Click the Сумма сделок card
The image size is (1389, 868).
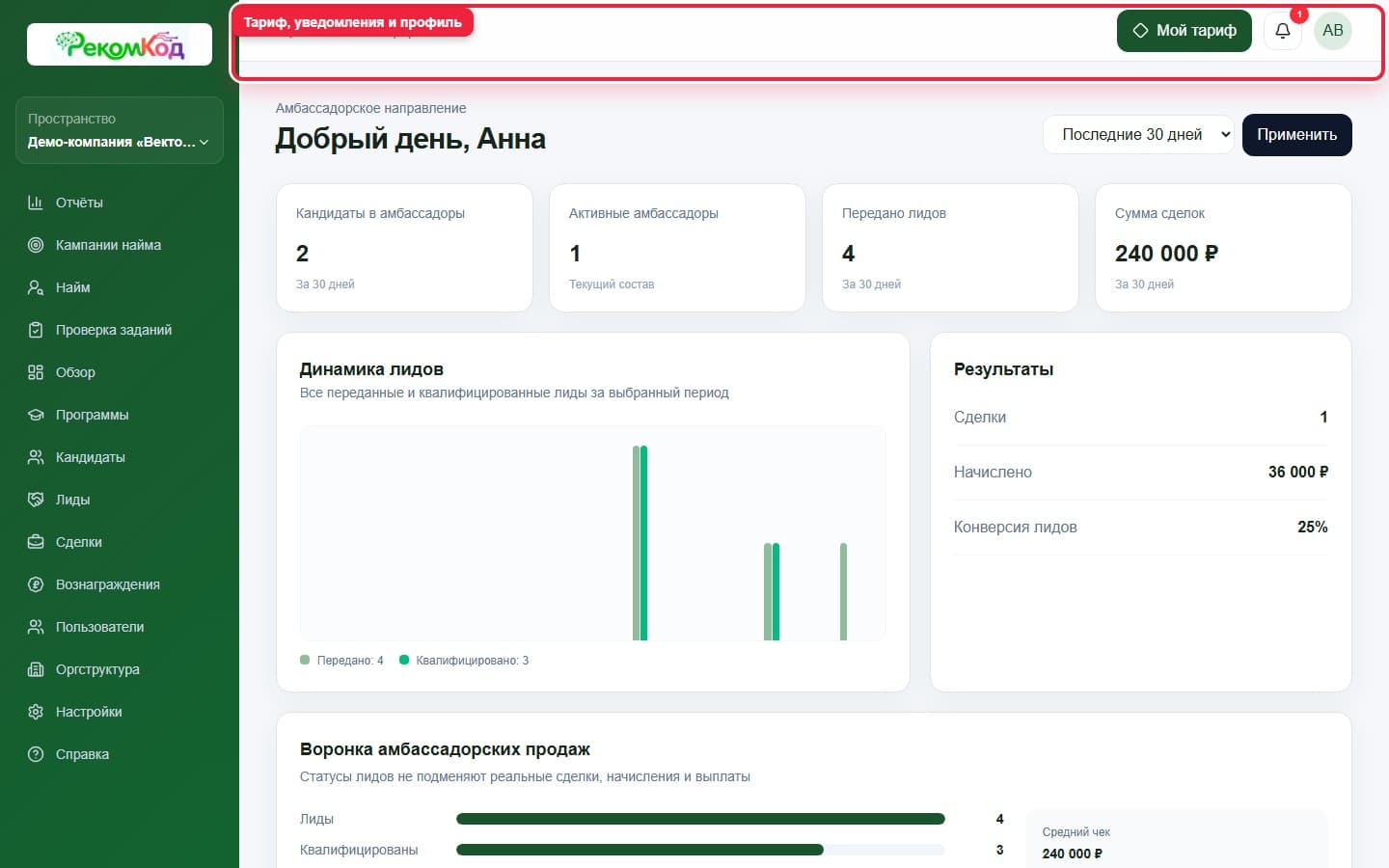point(1223,248)
